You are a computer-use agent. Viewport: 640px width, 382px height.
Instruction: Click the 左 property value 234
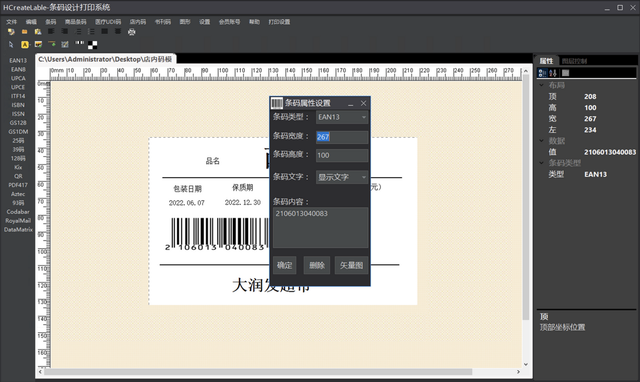(590, 130)
